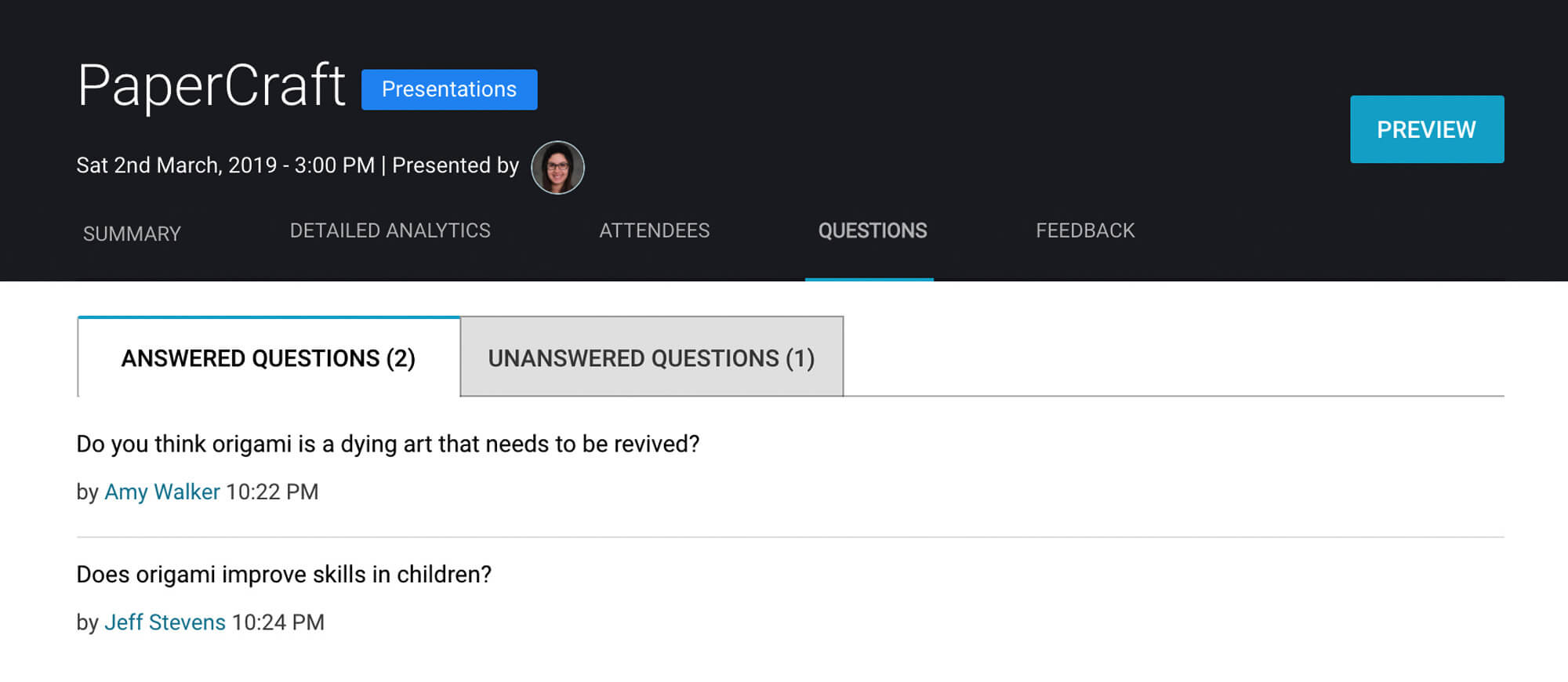Click the 10:24 PM timestamp
Screen dimensions: 1568x682
point(278,622)
